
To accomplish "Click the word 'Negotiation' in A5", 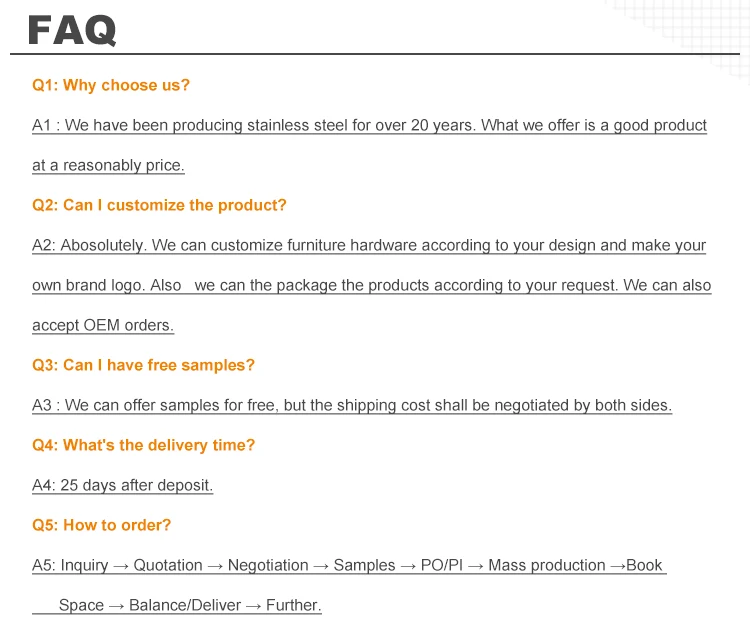I will click(x=268, y=565).
